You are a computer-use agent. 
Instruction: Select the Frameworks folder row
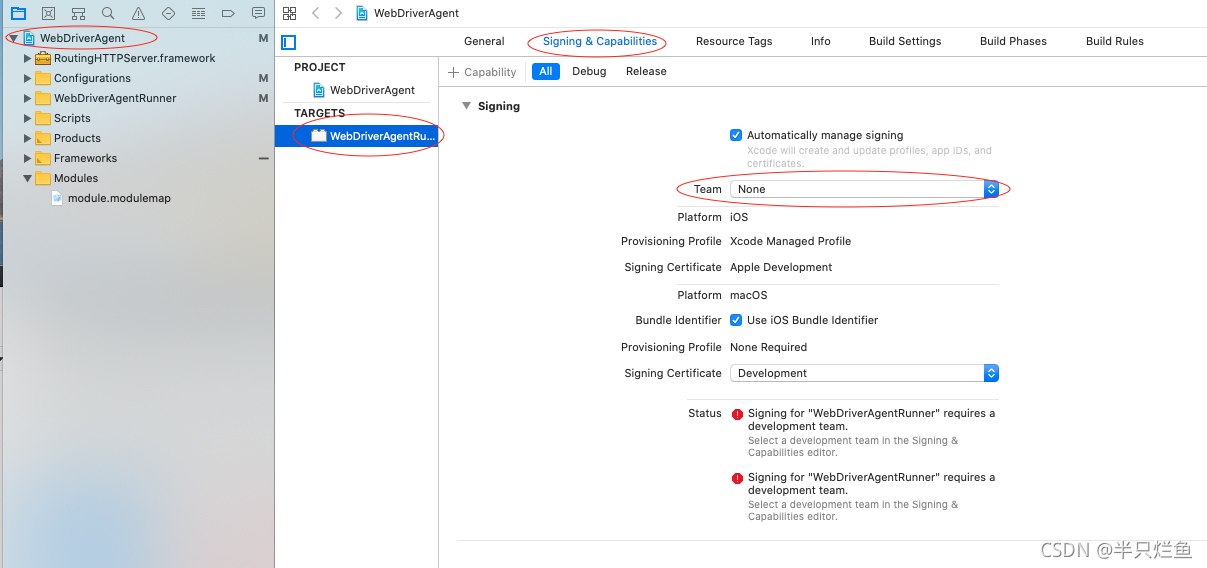(x=137, y=158)
